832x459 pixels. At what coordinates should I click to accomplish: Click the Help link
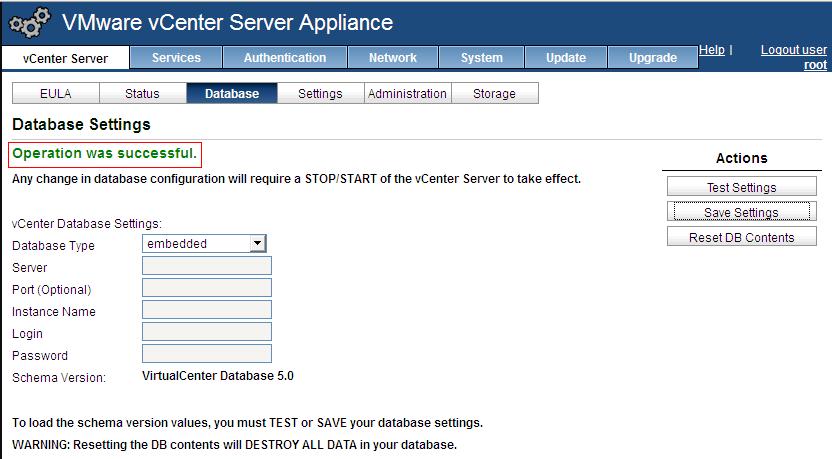tap(712, 50)
